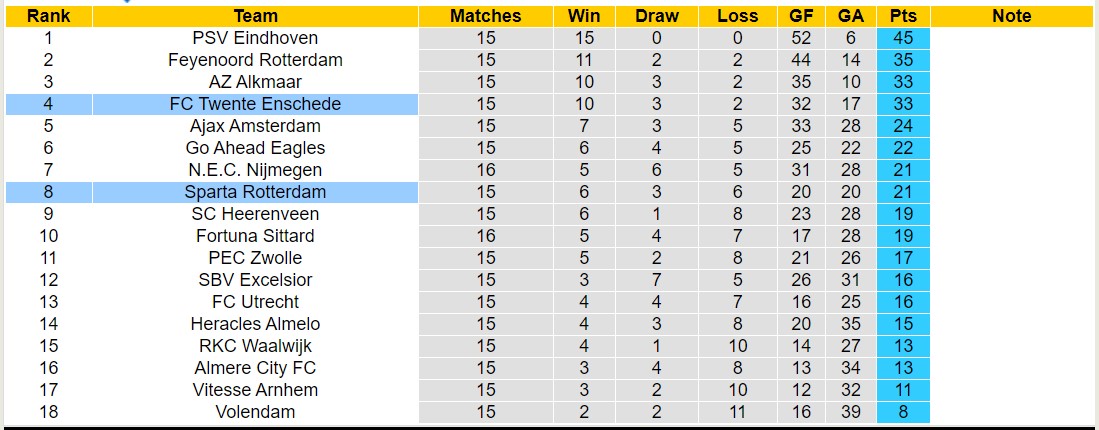The width and height of the screenshot is (1099, 430).
Task: Click PSV Eindhoven's 45 points cell
Action: tap(903, 38)
